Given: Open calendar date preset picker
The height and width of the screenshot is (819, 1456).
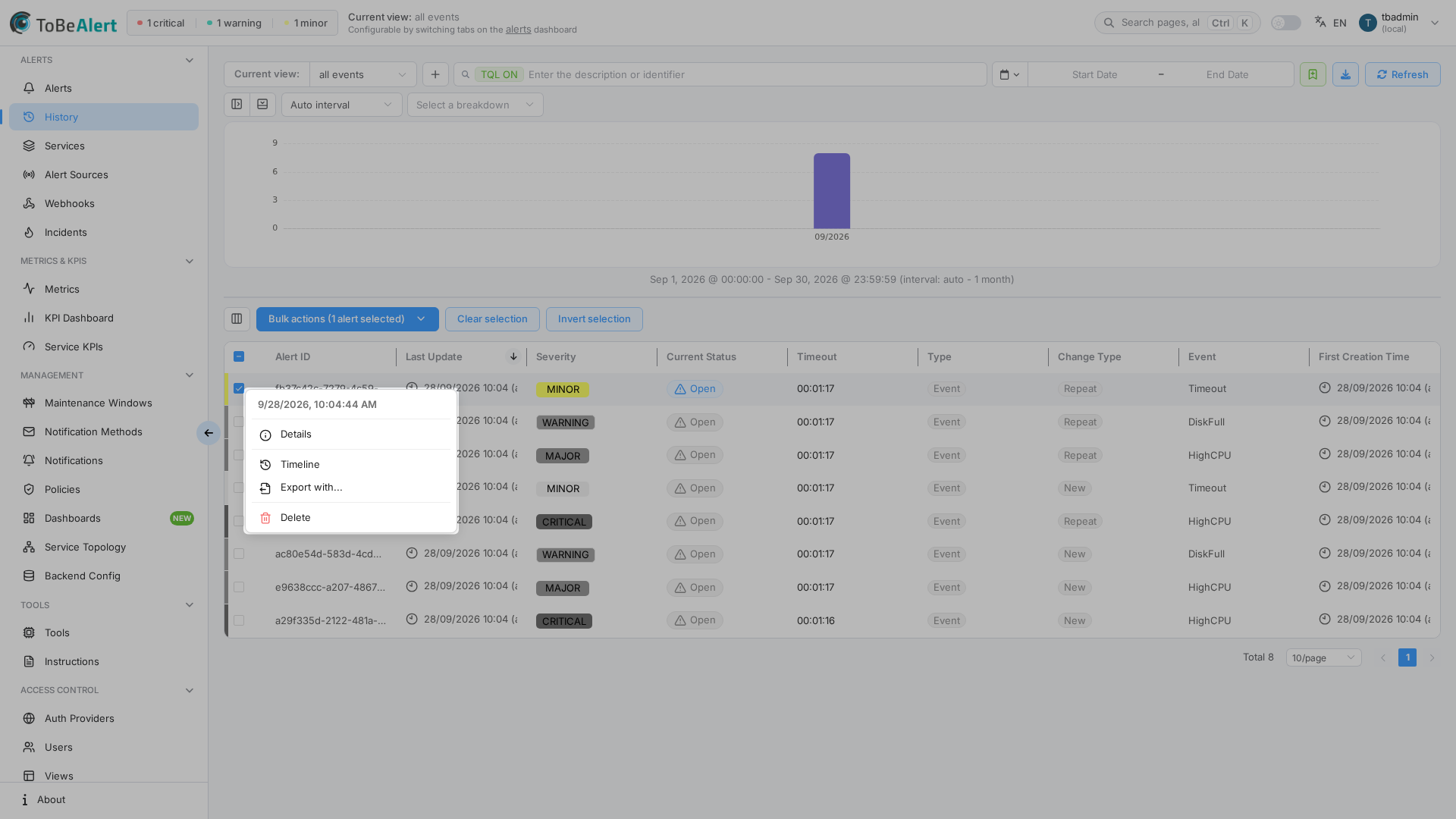Looking at the screenshot, I should coord(1010,74).
